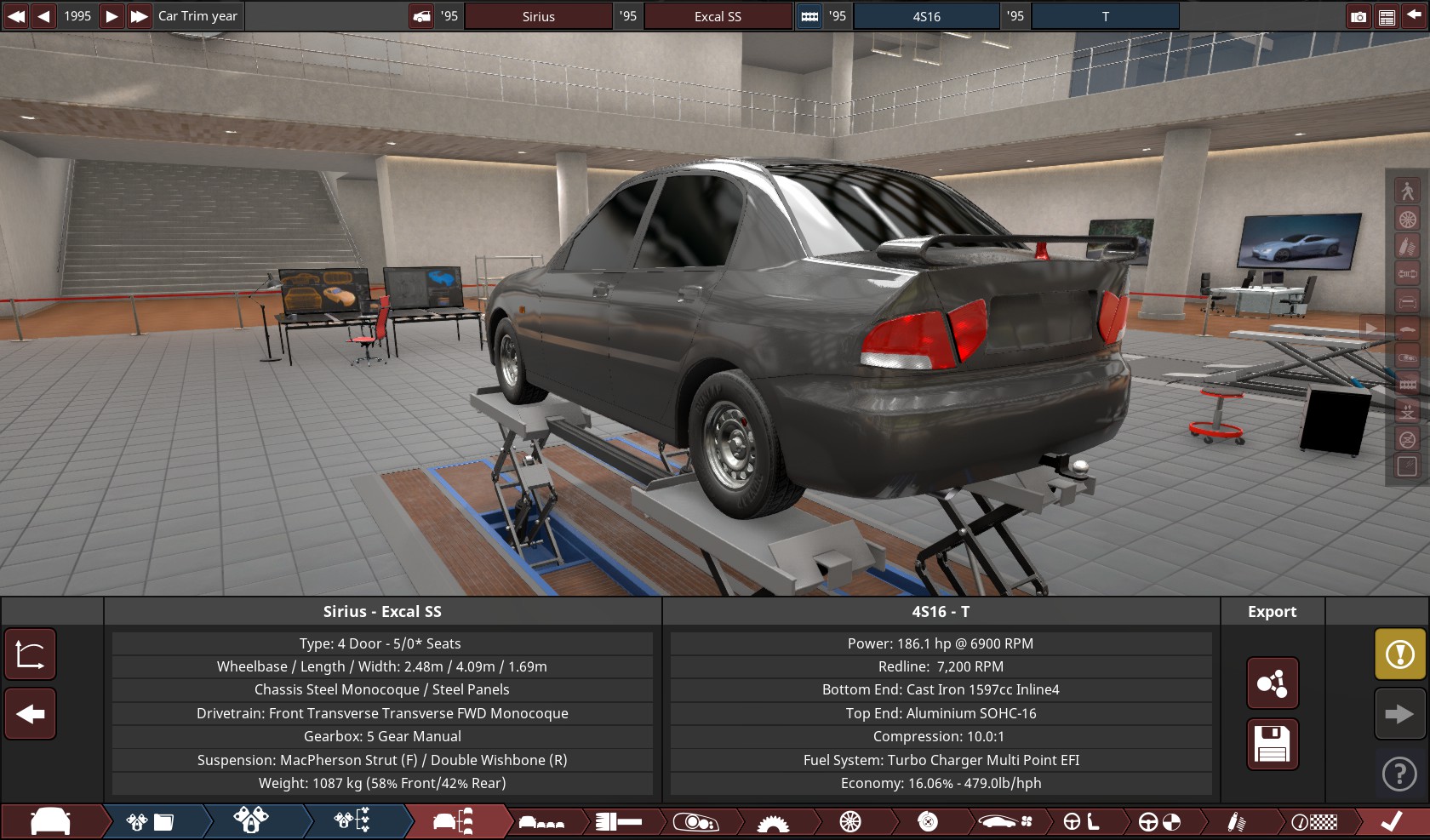1430x840 pixels.
Task: Proceed with the right arrow button
Action: point(1400,713)
